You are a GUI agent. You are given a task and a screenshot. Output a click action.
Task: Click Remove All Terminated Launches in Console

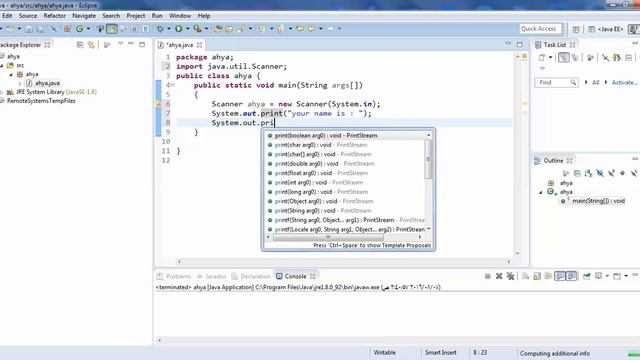(510, 276)
